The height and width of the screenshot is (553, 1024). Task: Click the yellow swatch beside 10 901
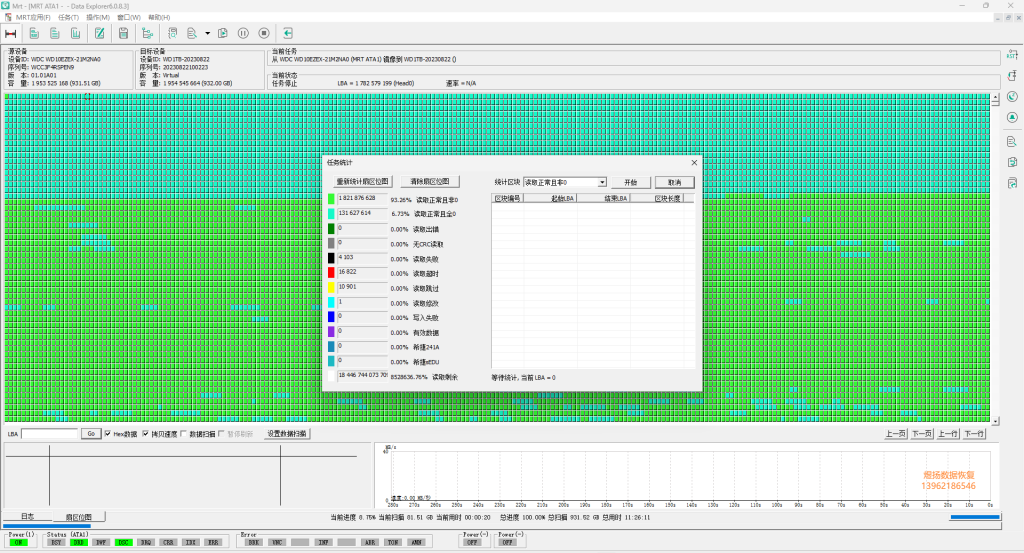point(331,288)
